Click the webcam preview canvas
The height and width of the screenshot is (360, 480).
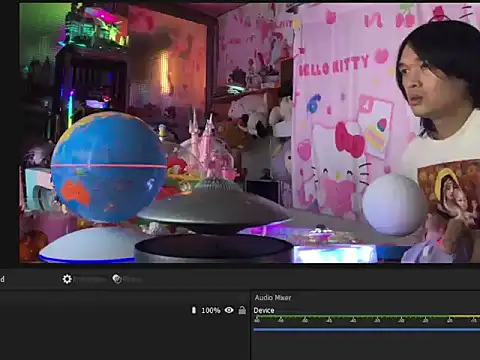click(x=249, y=133)
